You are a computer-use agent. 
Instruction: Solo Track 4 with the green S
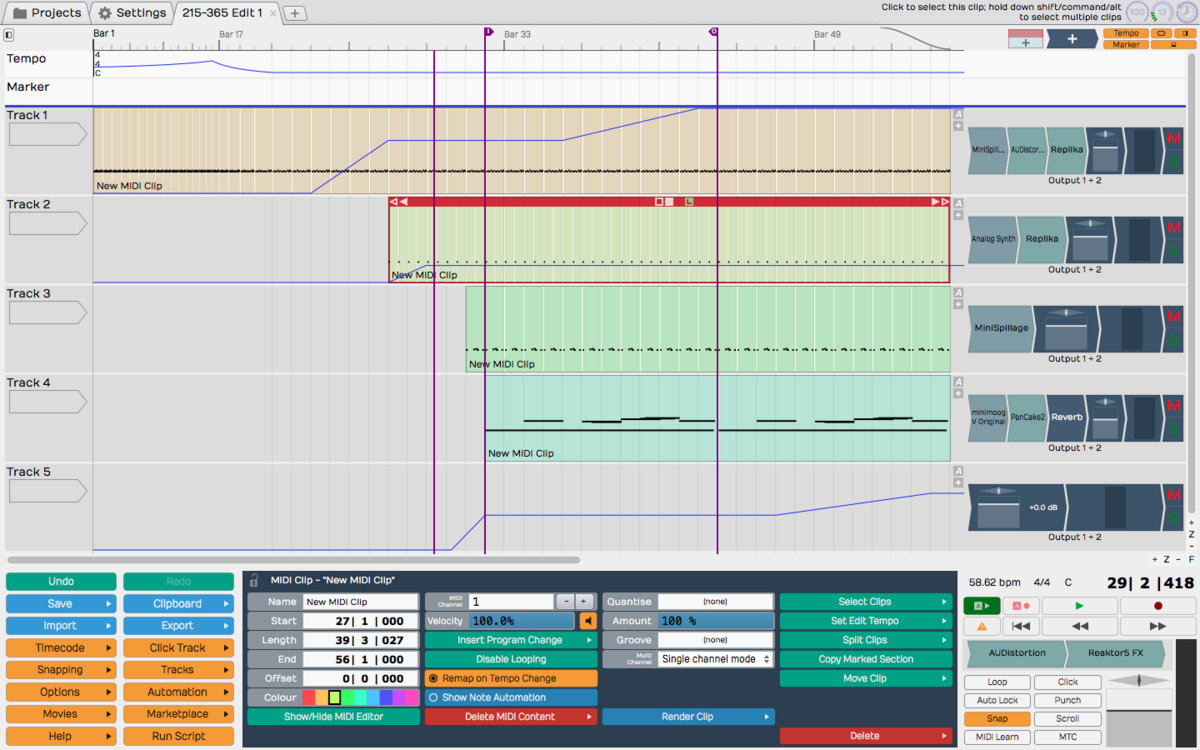pos(1173,430)
